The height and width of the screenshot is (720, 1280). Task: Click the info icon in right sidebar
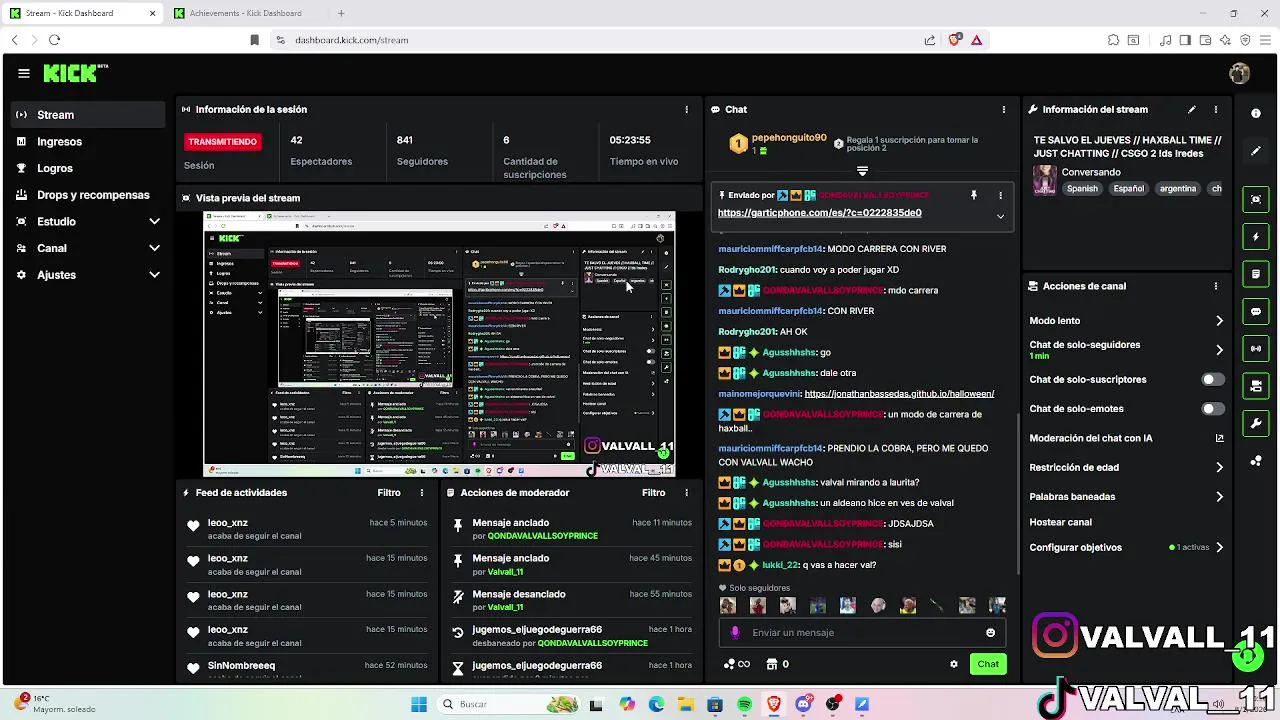click(1256, 114)
